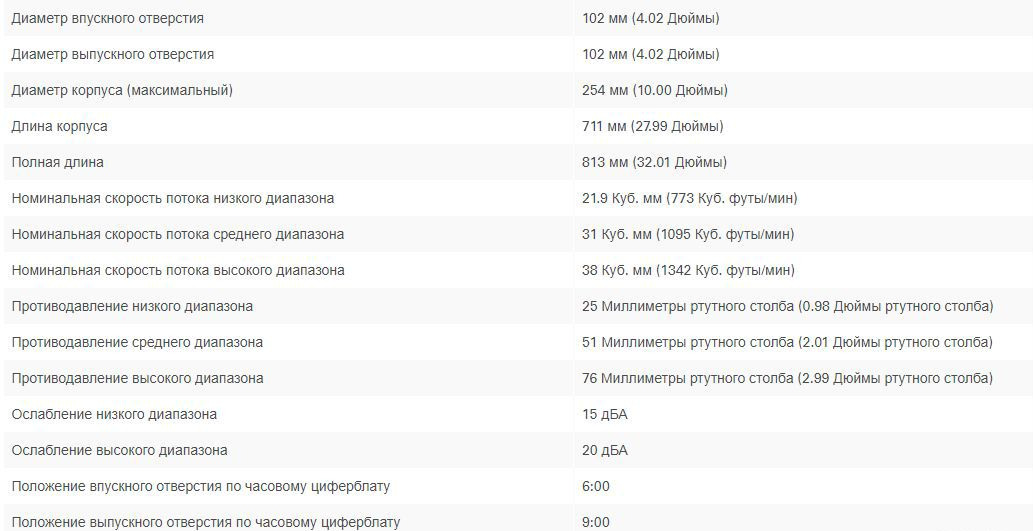Click the "Диаметр впускного отверстия" label
Image resolution: width=1033 pixels, height=531 pixels.
(x=107, y=18)
